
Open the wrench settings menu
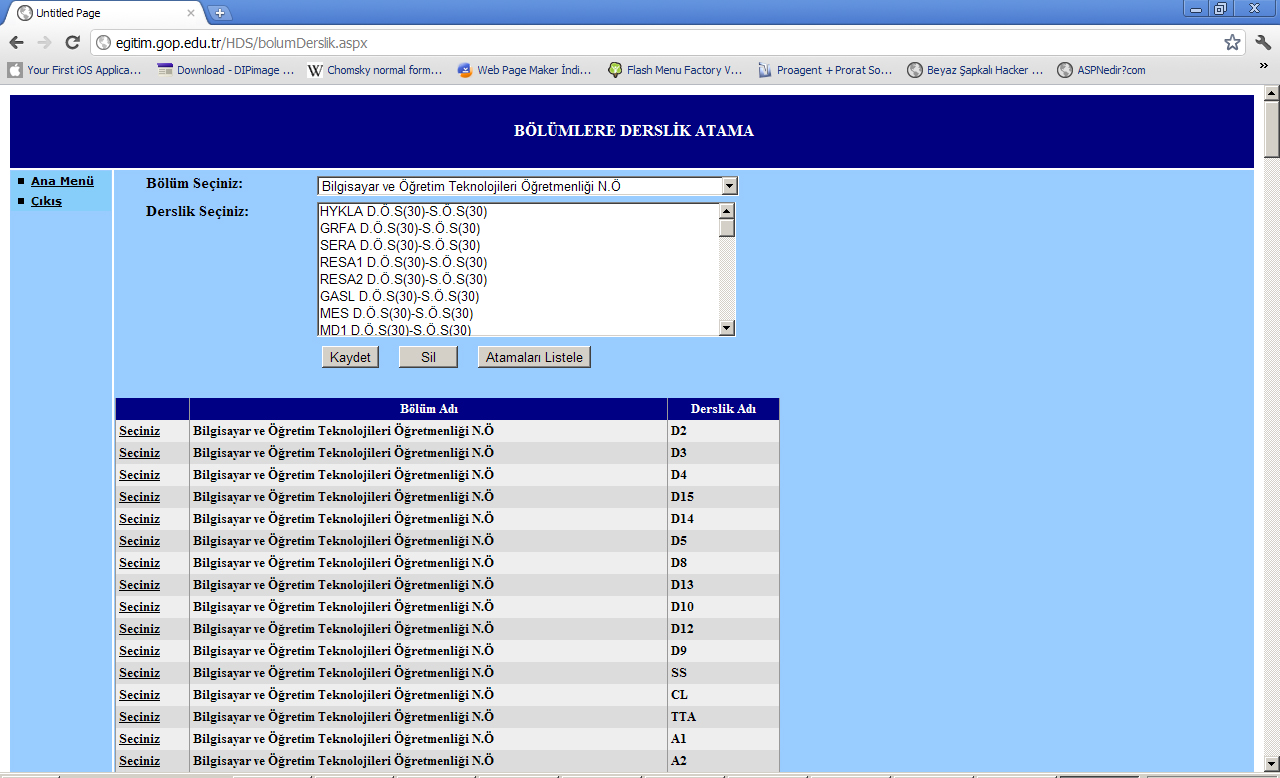click(x=1262, y=43)
